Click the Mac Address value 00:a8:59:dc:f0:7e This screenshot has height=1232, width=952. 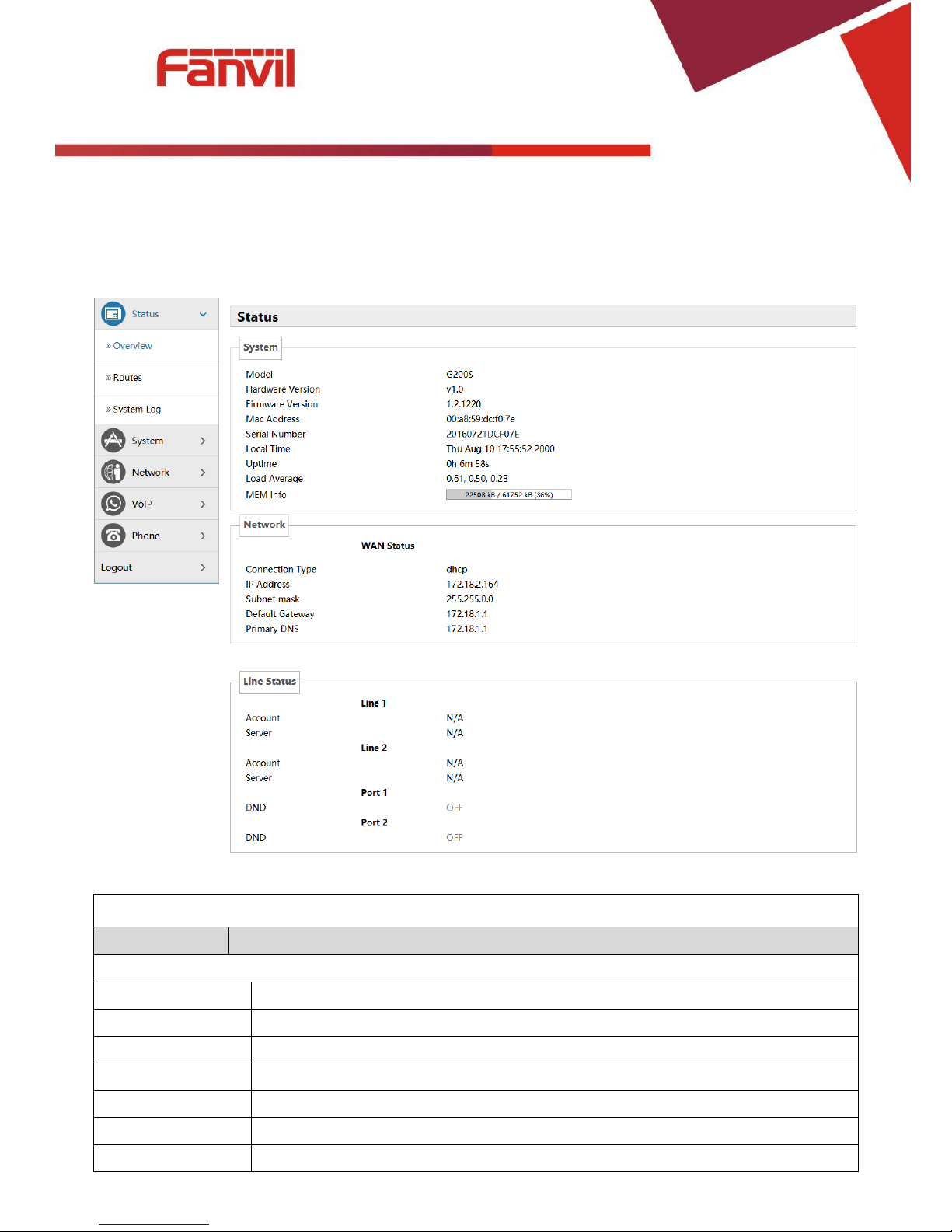(x=480, y=419)
